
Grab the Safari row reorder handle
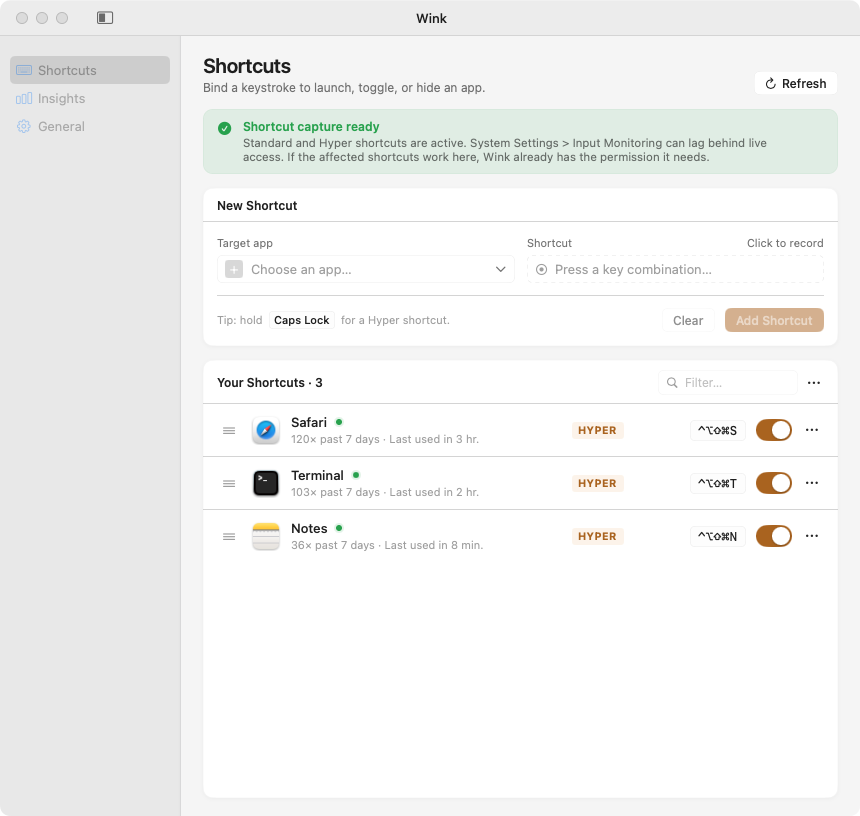229,430
